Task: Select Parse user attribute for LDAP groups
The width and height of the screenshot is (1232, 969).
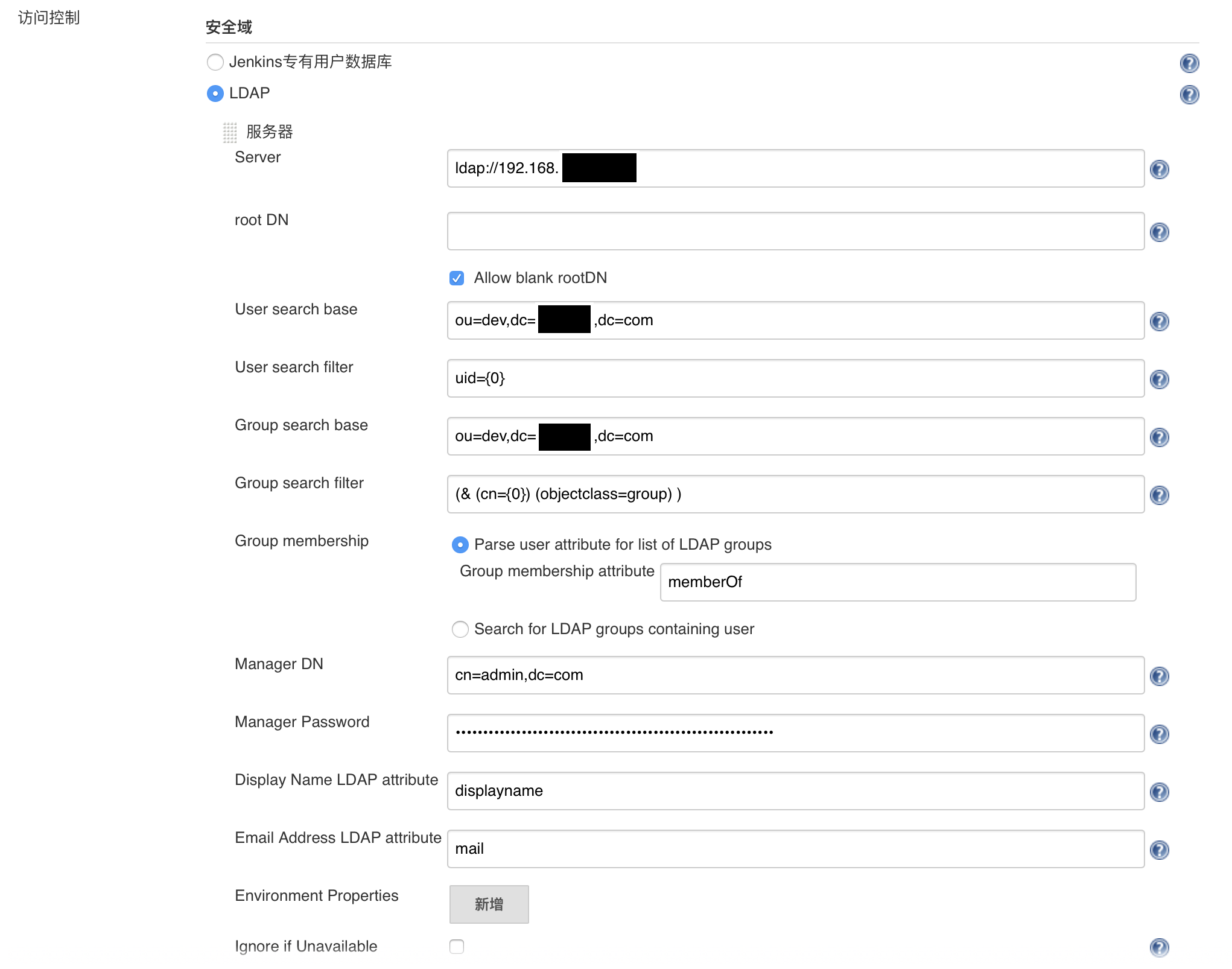Action: (x=460, y=545)
